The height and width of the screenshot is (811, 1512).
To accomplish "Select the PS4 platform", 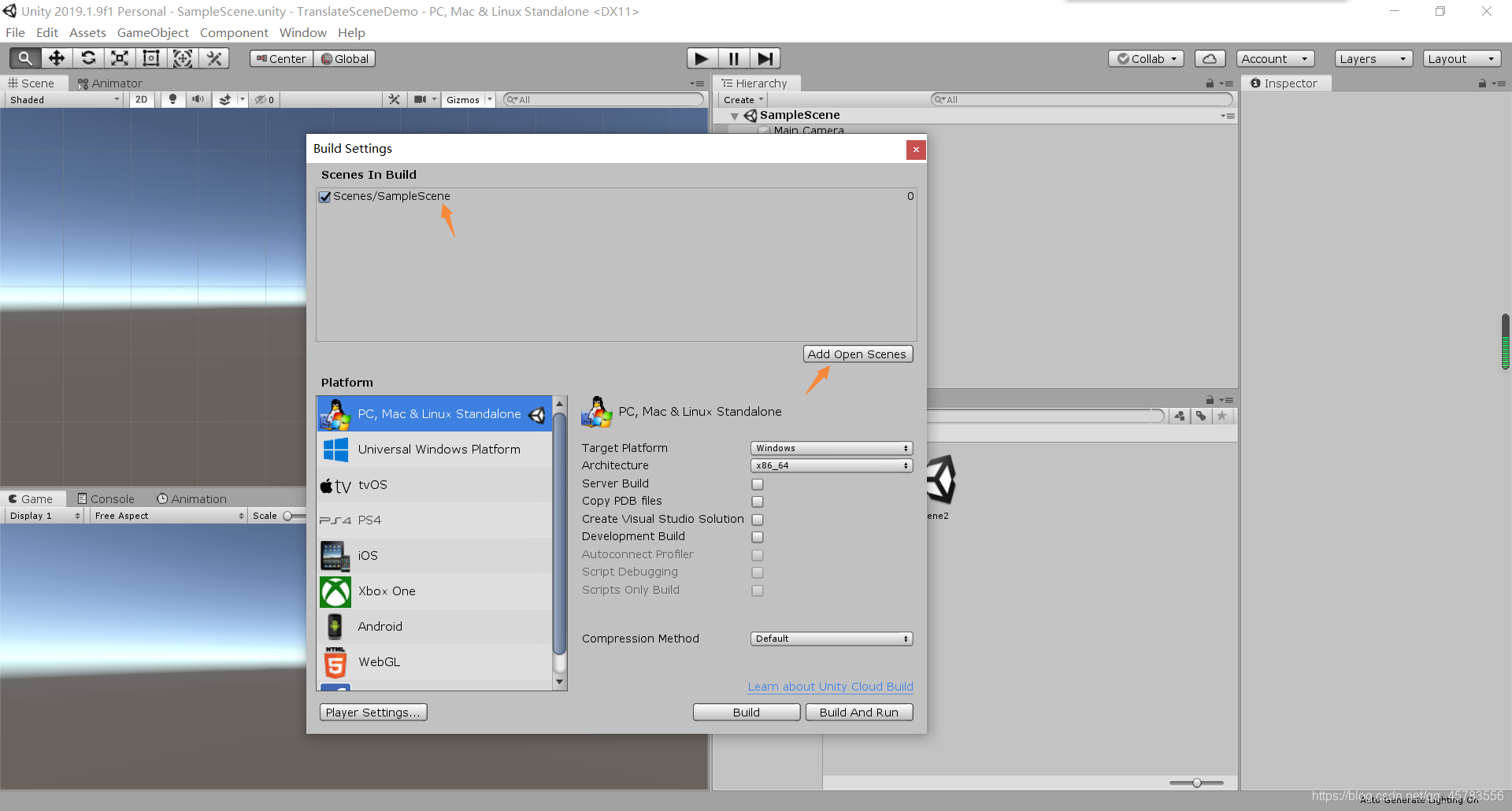I will pyautogui.click(x=435, y=520).
